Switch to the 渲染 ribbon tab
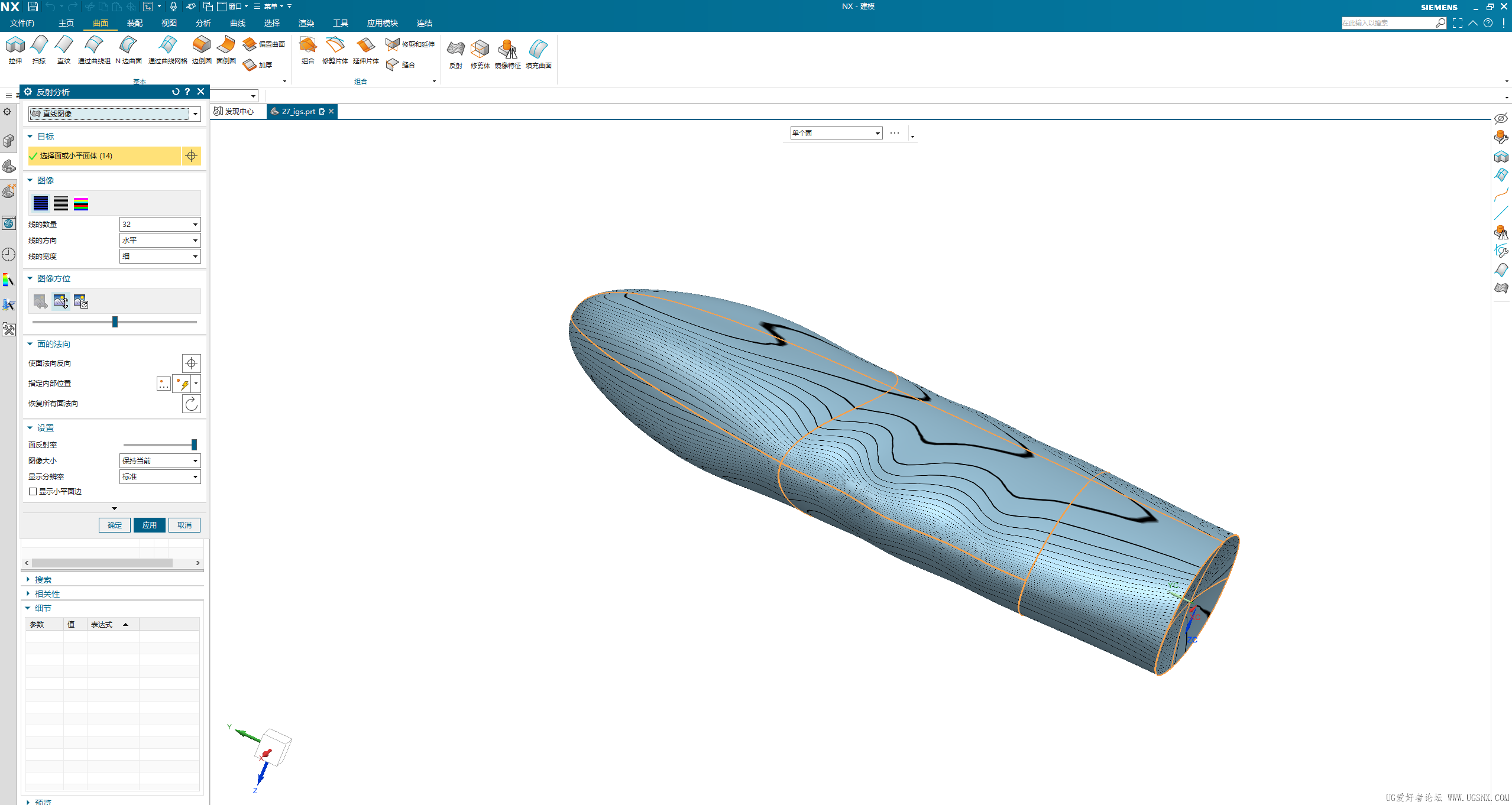The image size is (1512, 805). [x=306, y=23]
